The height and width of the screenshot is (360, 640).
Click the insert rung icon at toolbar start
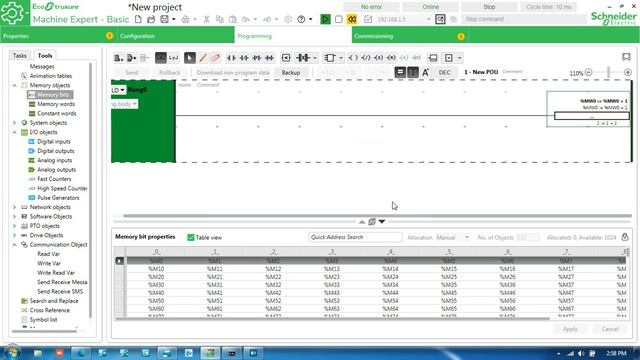(118, 58)
